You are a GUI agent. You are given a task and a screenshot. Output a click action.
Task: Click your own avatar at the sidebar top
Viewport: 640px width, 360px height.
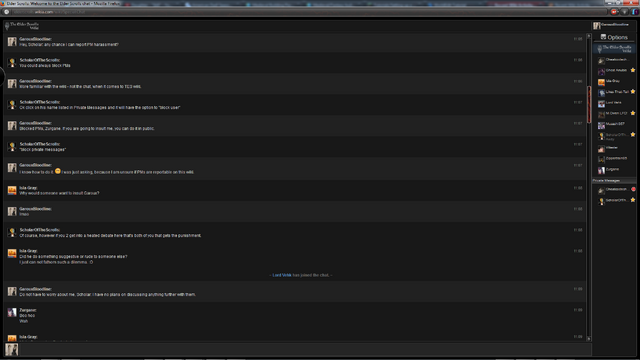click(597, 26)
